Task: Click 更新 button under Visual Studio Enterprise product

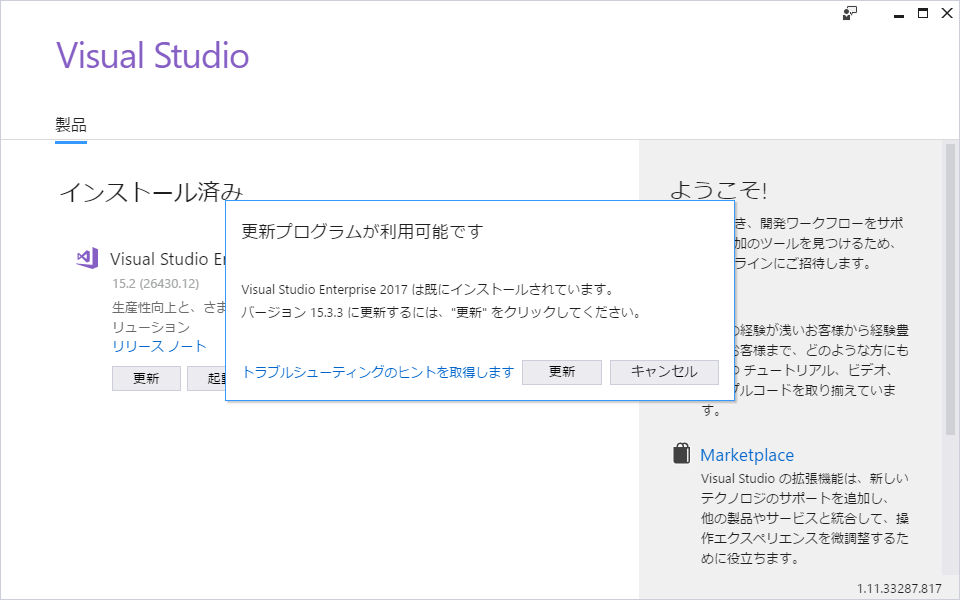Action: pyautogui.click(x=146, y=378)
